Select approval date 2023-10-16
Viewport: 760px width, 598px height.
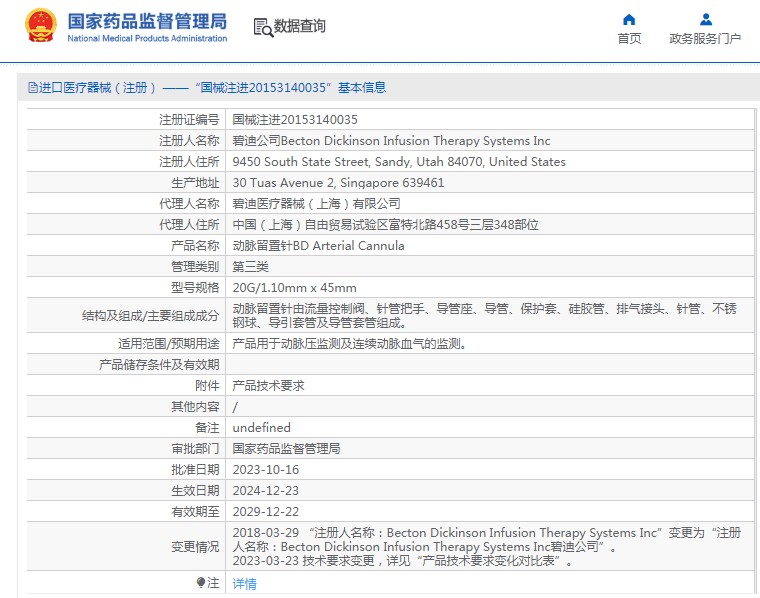[266, 470]
